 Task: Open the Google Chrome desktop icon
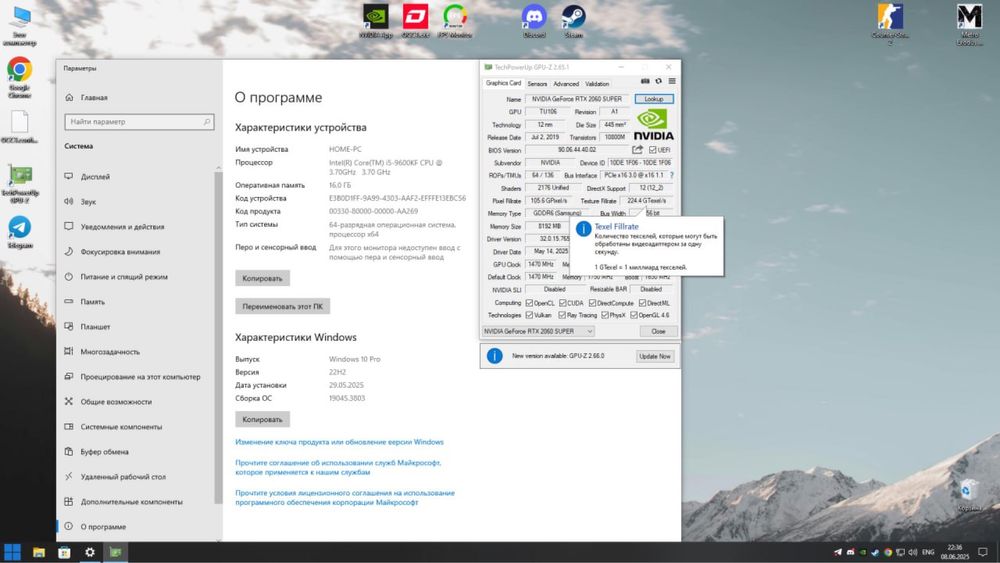pyautogui.click(x=19, y=78)
